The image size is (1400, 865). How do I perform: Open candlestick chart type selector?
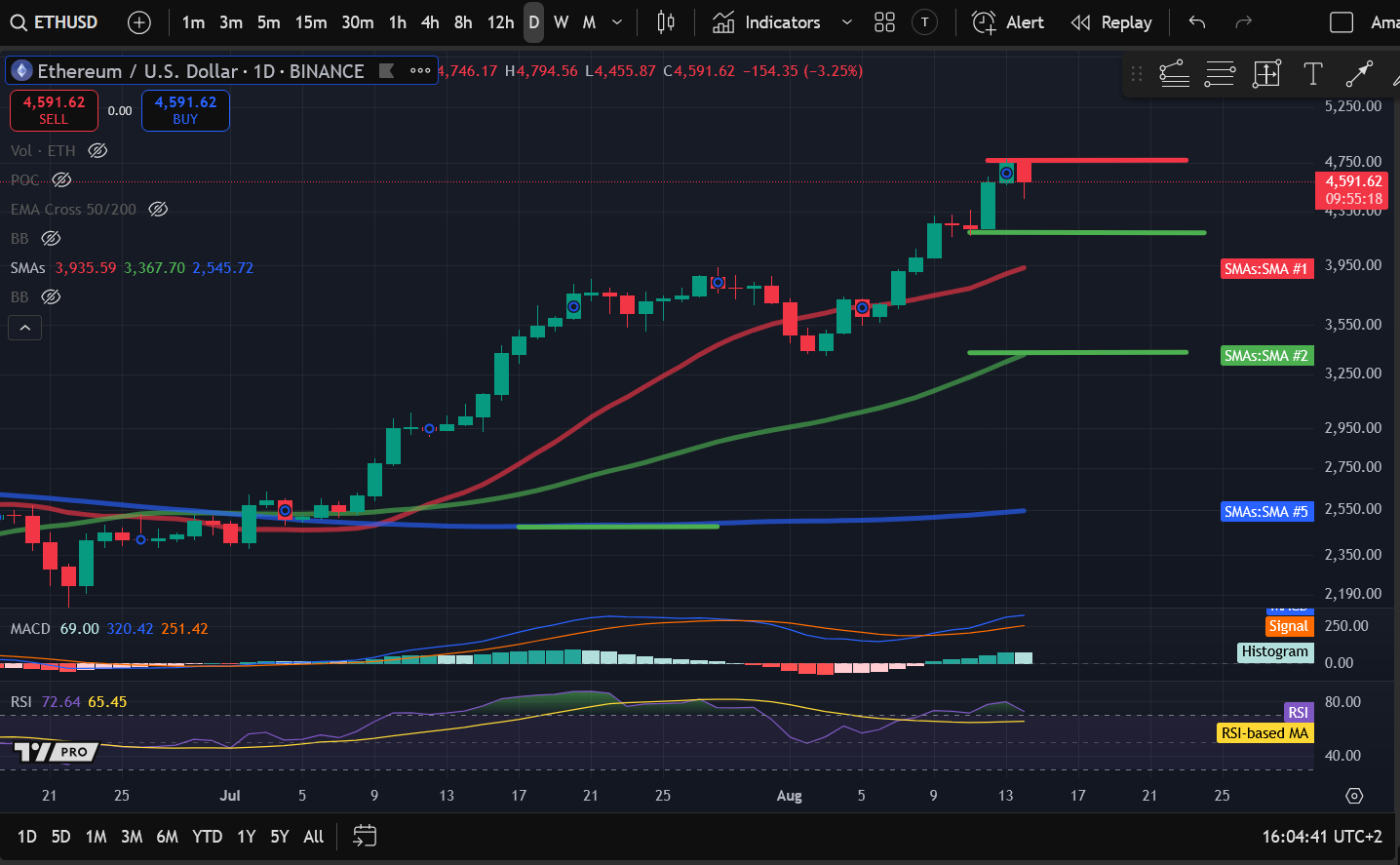[x=666, y=22]
